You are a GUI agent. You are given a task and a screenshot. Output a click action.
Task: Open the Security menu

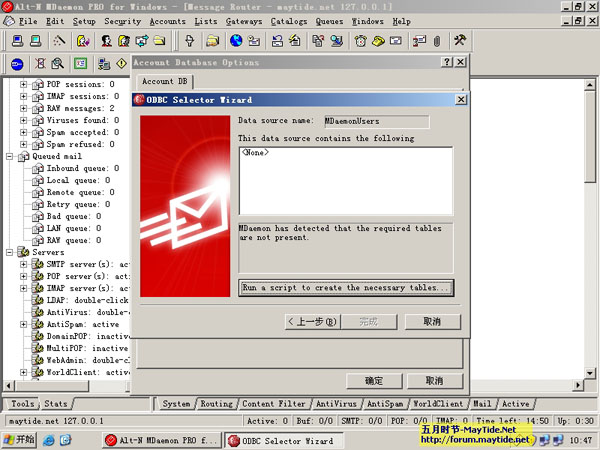click(x=122, y=20)
